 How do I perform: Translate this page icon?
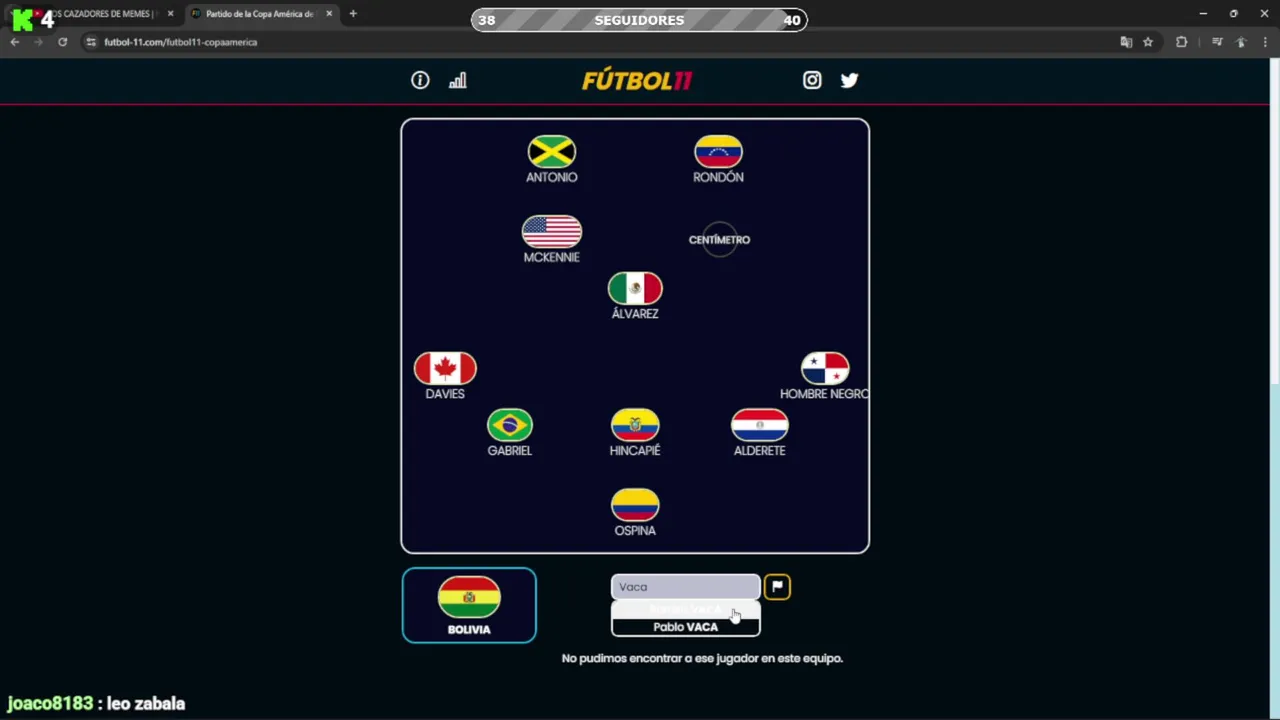click(x=1126, y=42)
